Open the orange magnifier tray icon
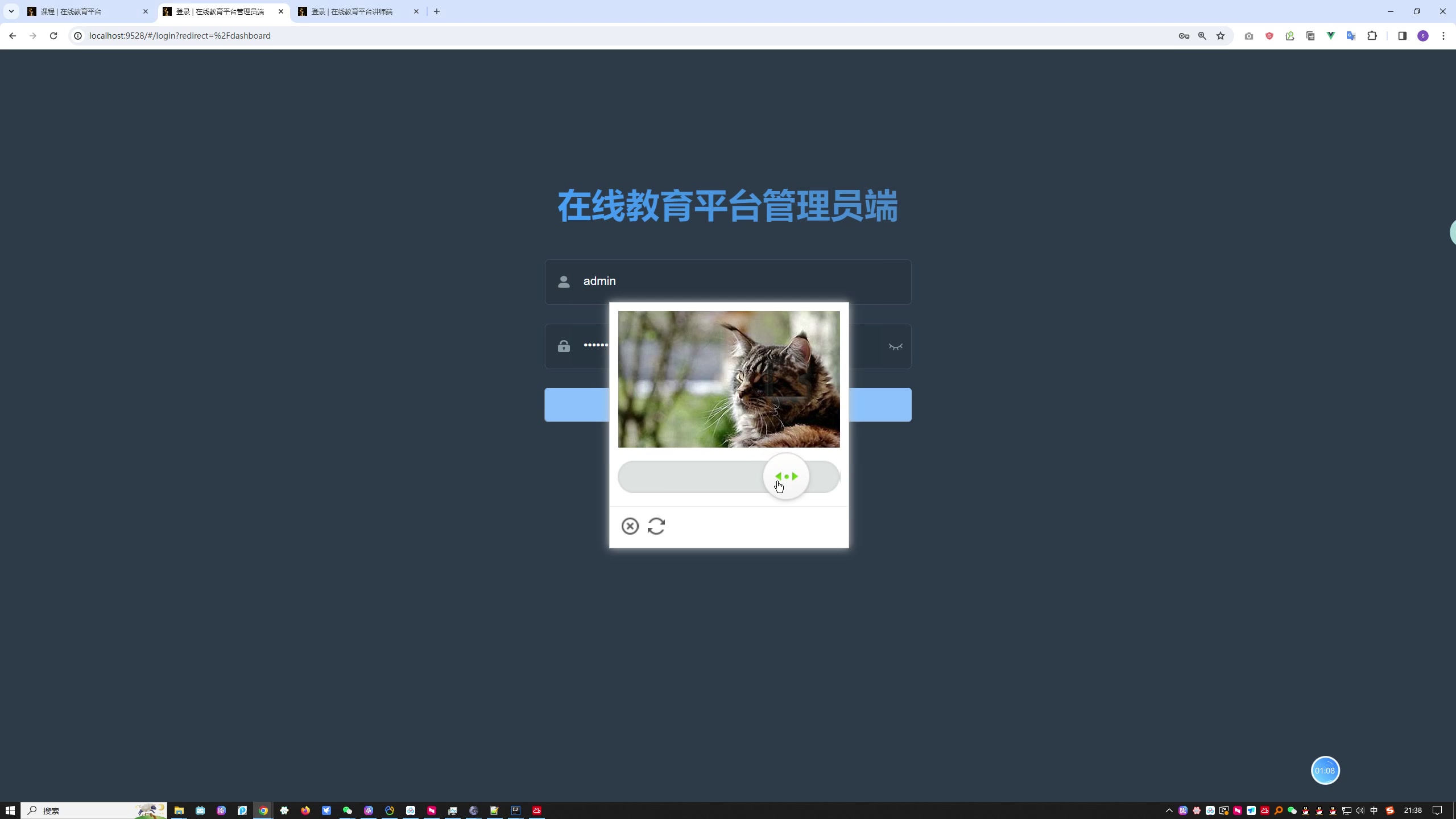This screenshot has width=1456, height=819. point(1279,810)
